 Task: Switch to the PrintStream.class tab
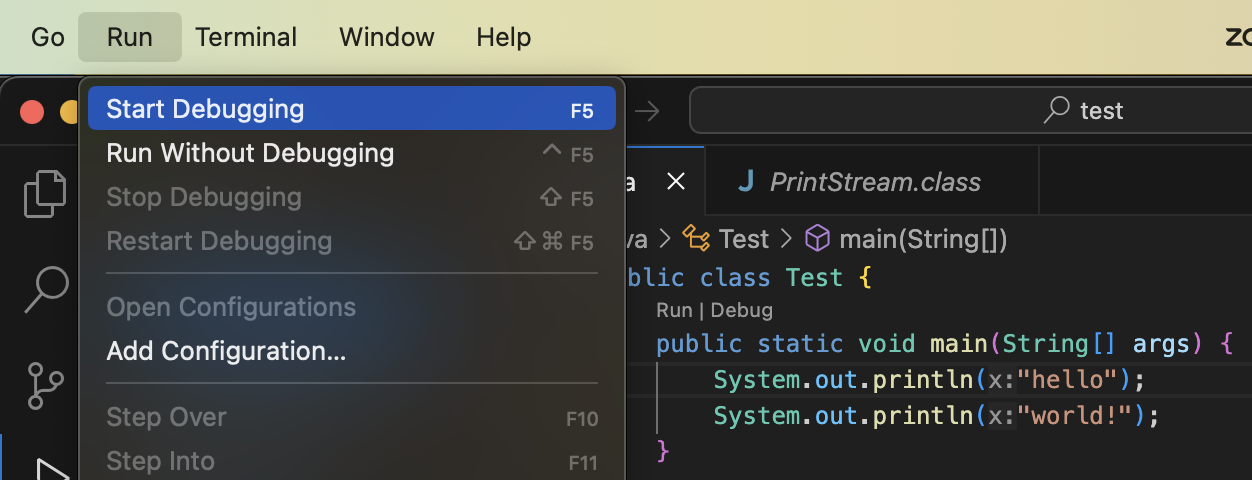(x=874, y=181)
